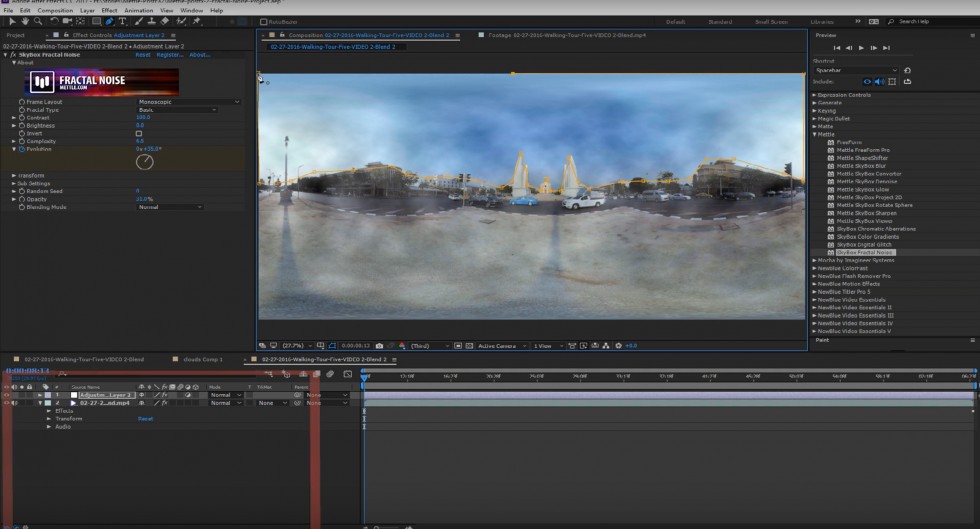
Task: Open the Animation menu
Action: (x=138, y=10)
